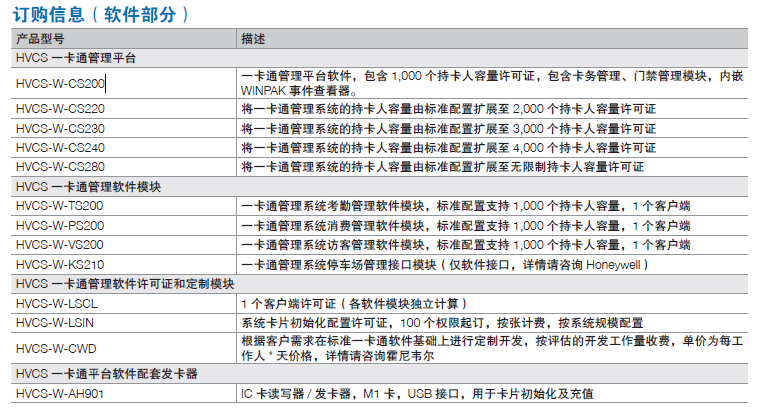
Task: Select the description 1 个客户端许可证
Action: [x=355, y=304]
